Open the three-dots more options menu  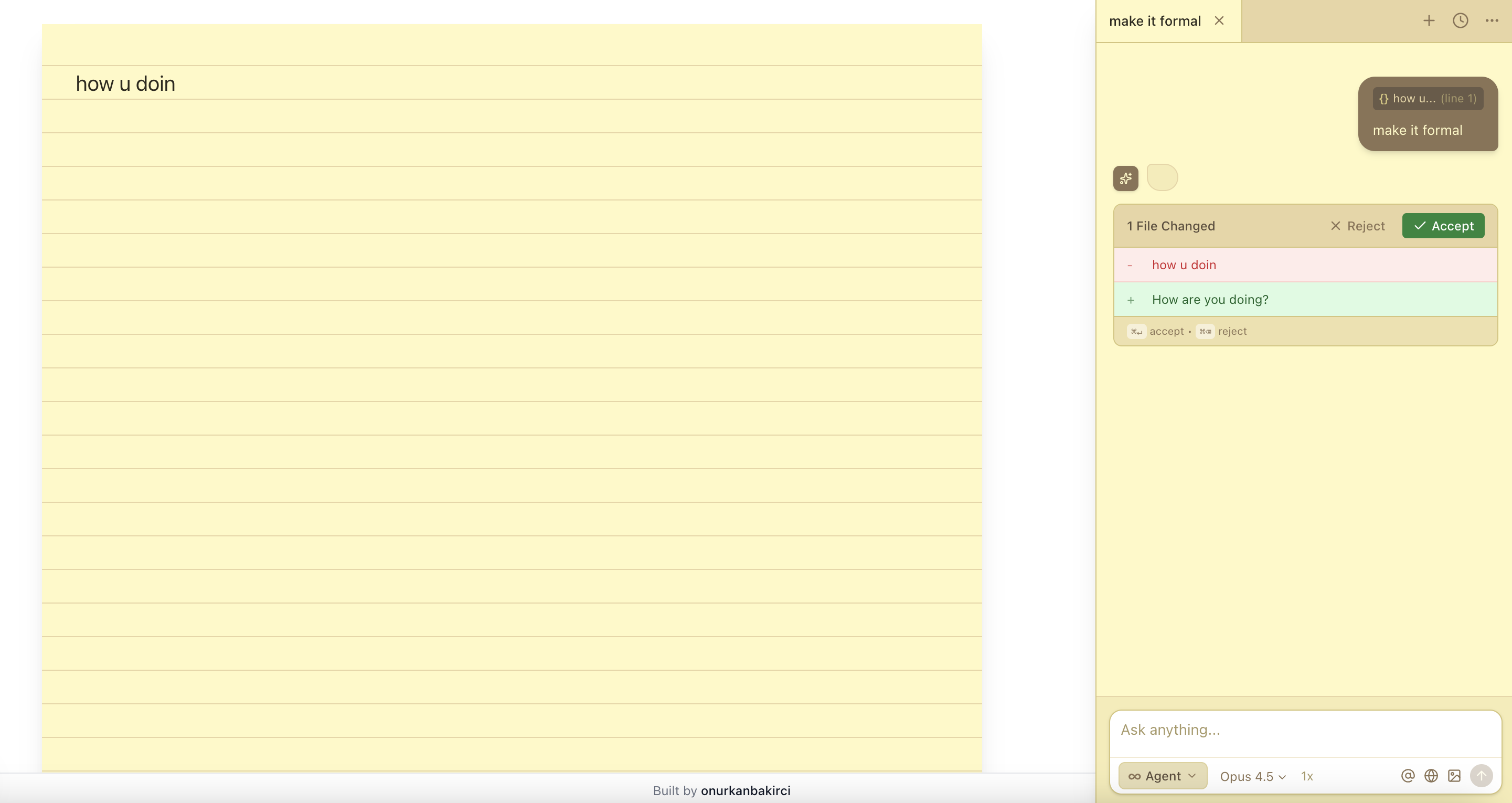(1492, 20)
